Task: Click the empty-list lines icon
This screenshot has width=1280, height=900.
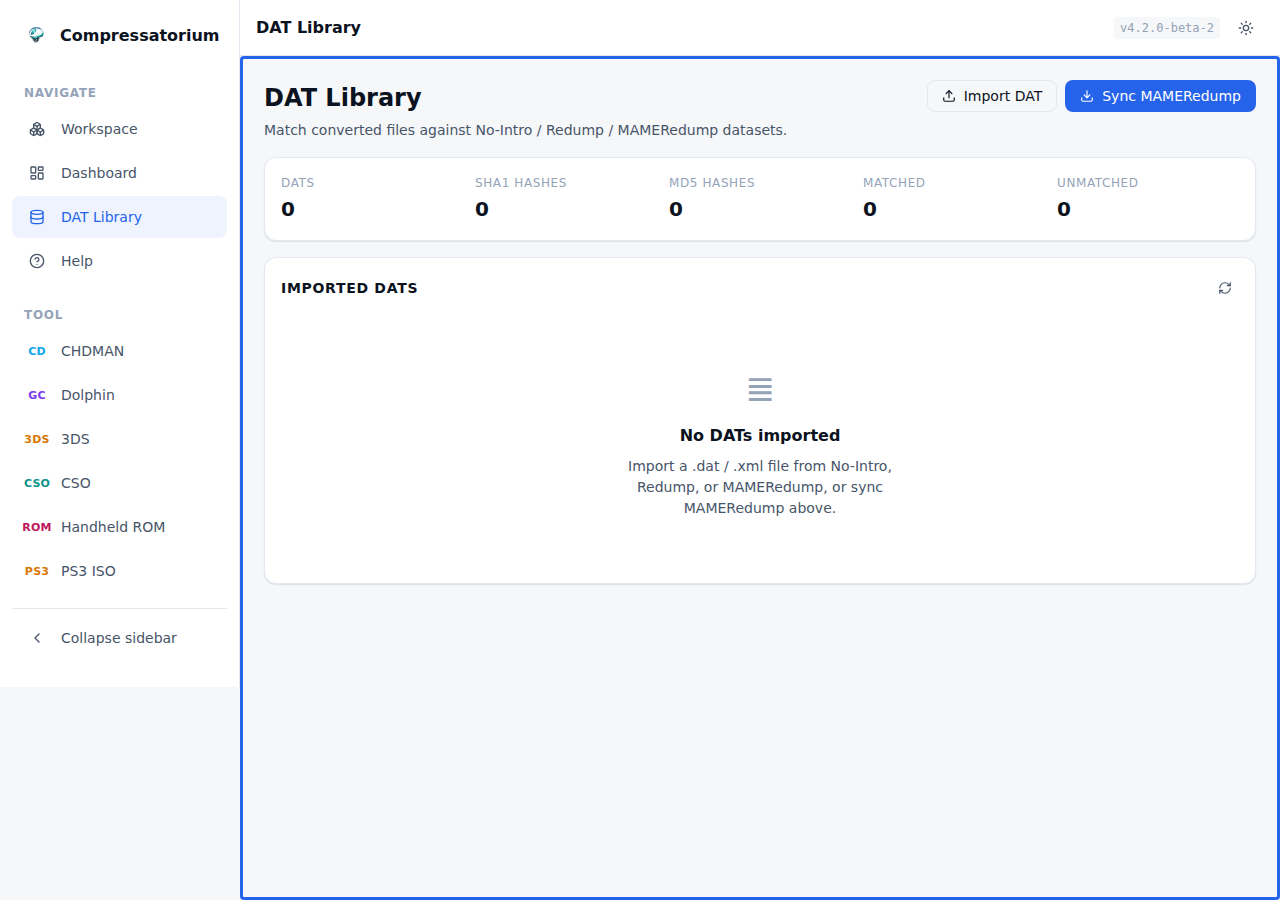Action: (x=760, y=390)
